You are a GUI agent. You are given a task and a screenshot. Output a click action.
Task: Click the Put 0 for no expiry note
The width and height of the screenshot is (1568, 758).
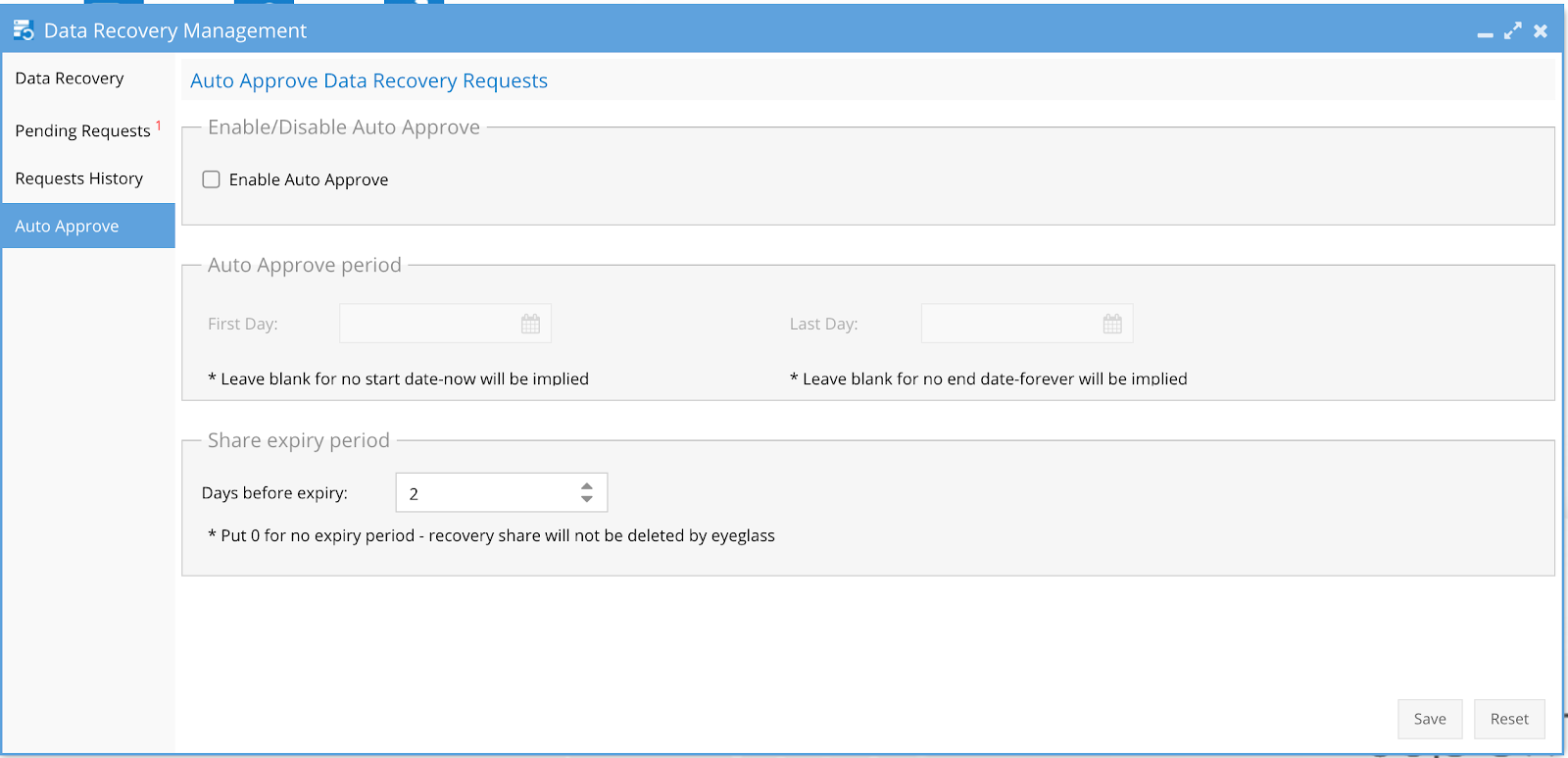491,535
